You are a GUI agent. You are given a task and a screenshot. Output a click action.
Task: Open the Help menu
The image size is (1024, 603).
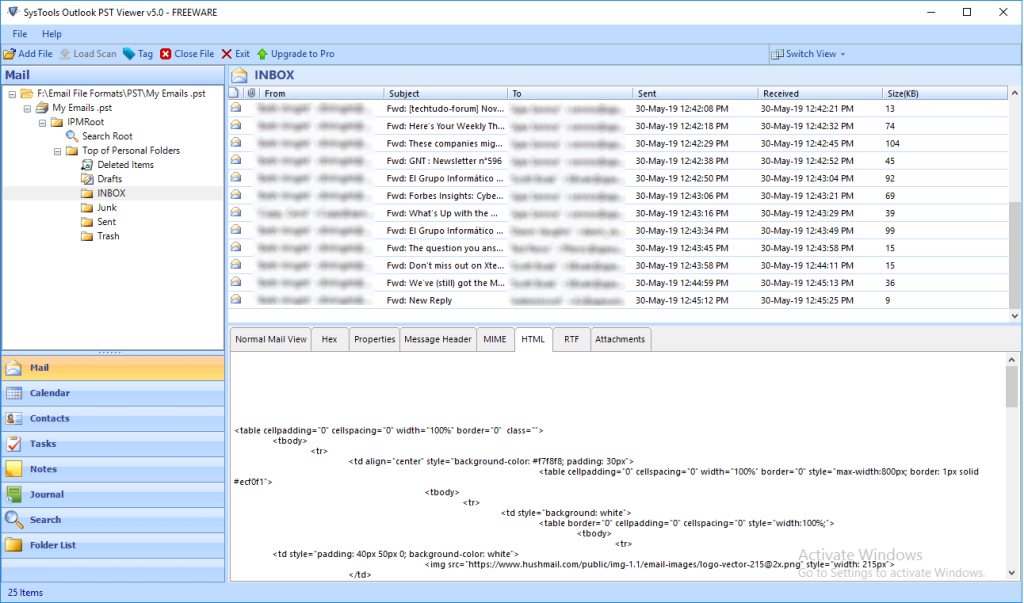pyautogui.click(x=52, y=34)
